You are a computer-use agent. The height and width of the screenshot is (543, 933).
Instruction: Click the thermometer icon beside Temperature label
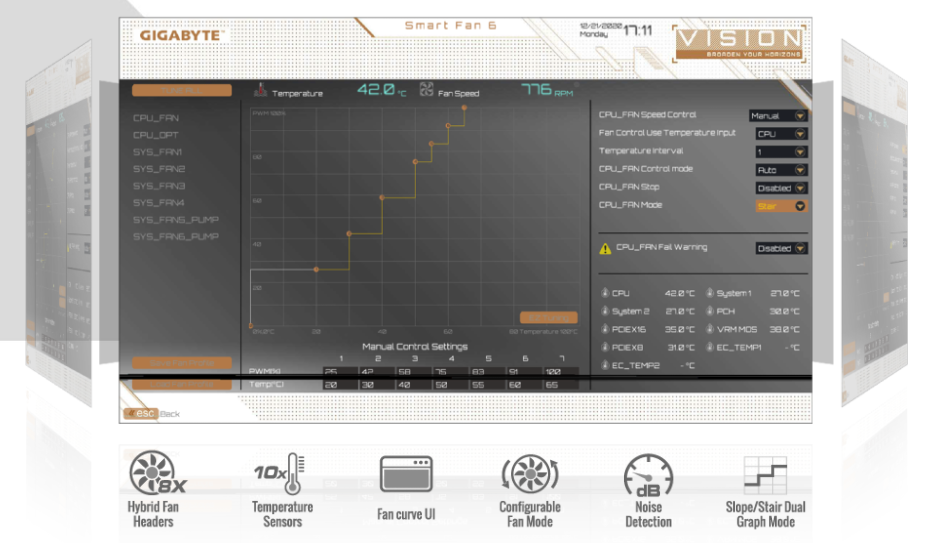[260, 90]
